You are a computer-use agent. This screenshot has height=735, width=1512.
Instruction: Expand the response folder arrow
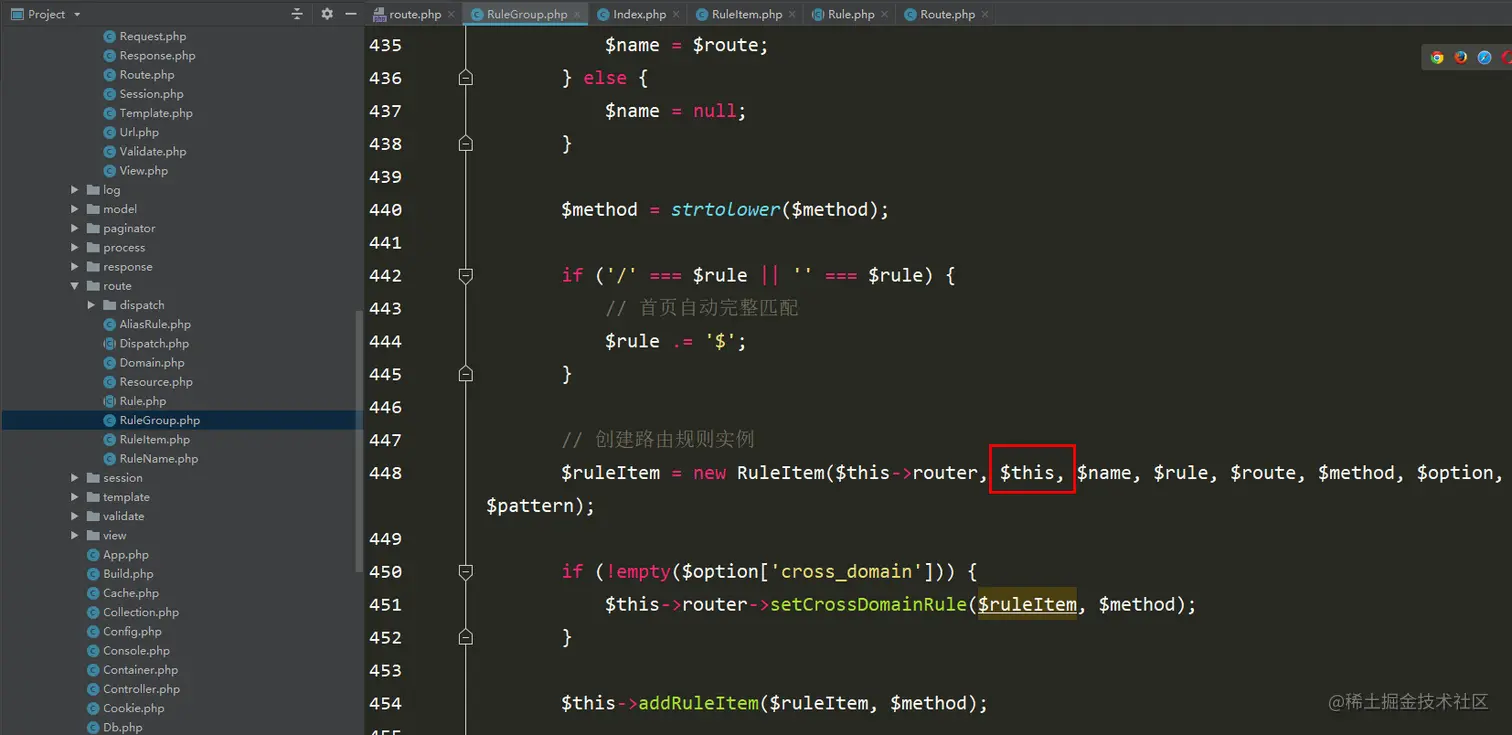[x=75, y=267]
